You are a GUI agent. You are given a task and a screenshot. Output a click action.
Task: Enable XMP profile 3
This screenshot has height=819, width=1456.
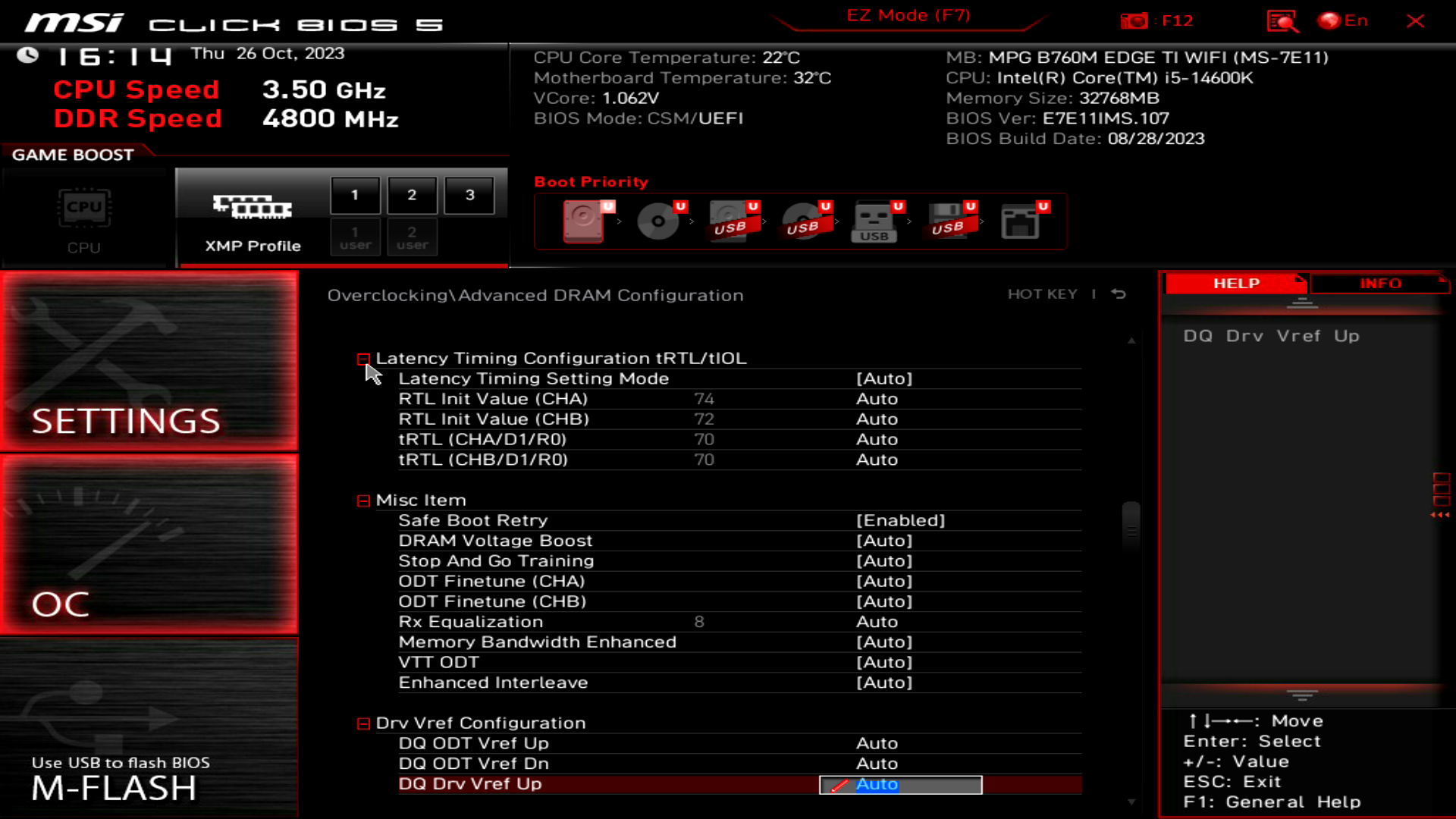click(469, 195)
